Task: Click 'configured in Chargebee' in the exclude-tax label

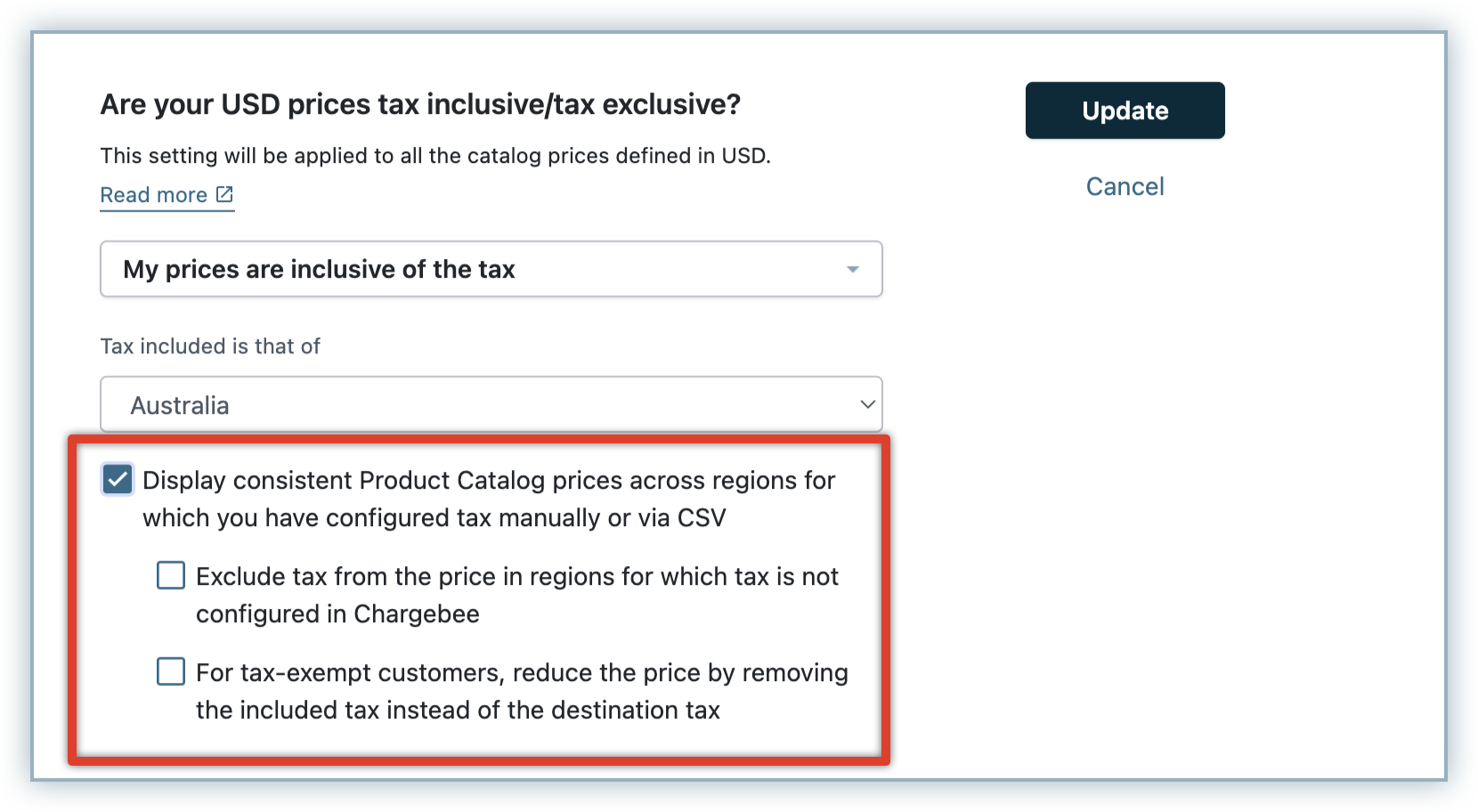Action: (337, 614)
